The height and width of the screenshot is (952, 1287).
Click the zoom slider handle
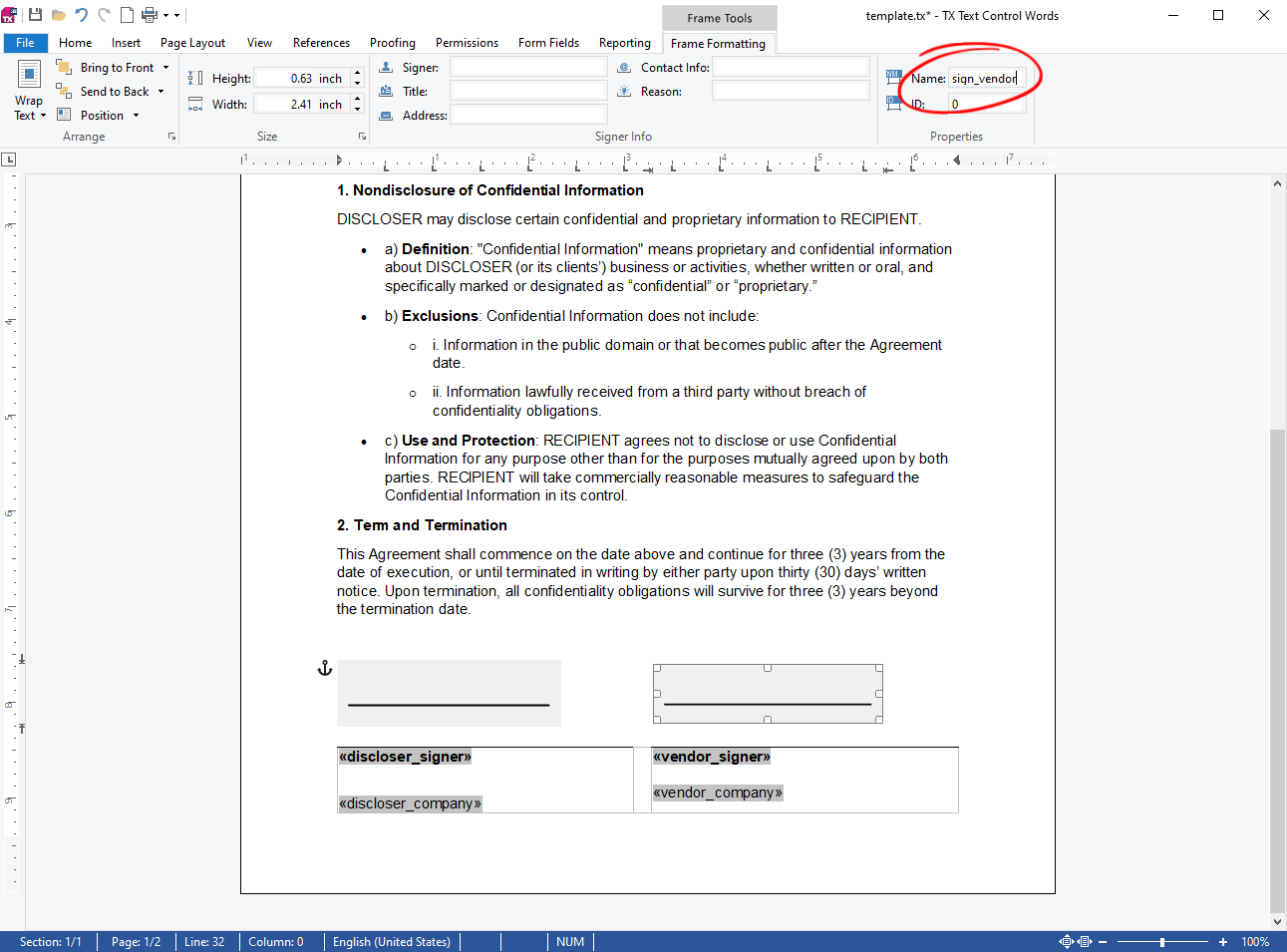pos(1161,942)
